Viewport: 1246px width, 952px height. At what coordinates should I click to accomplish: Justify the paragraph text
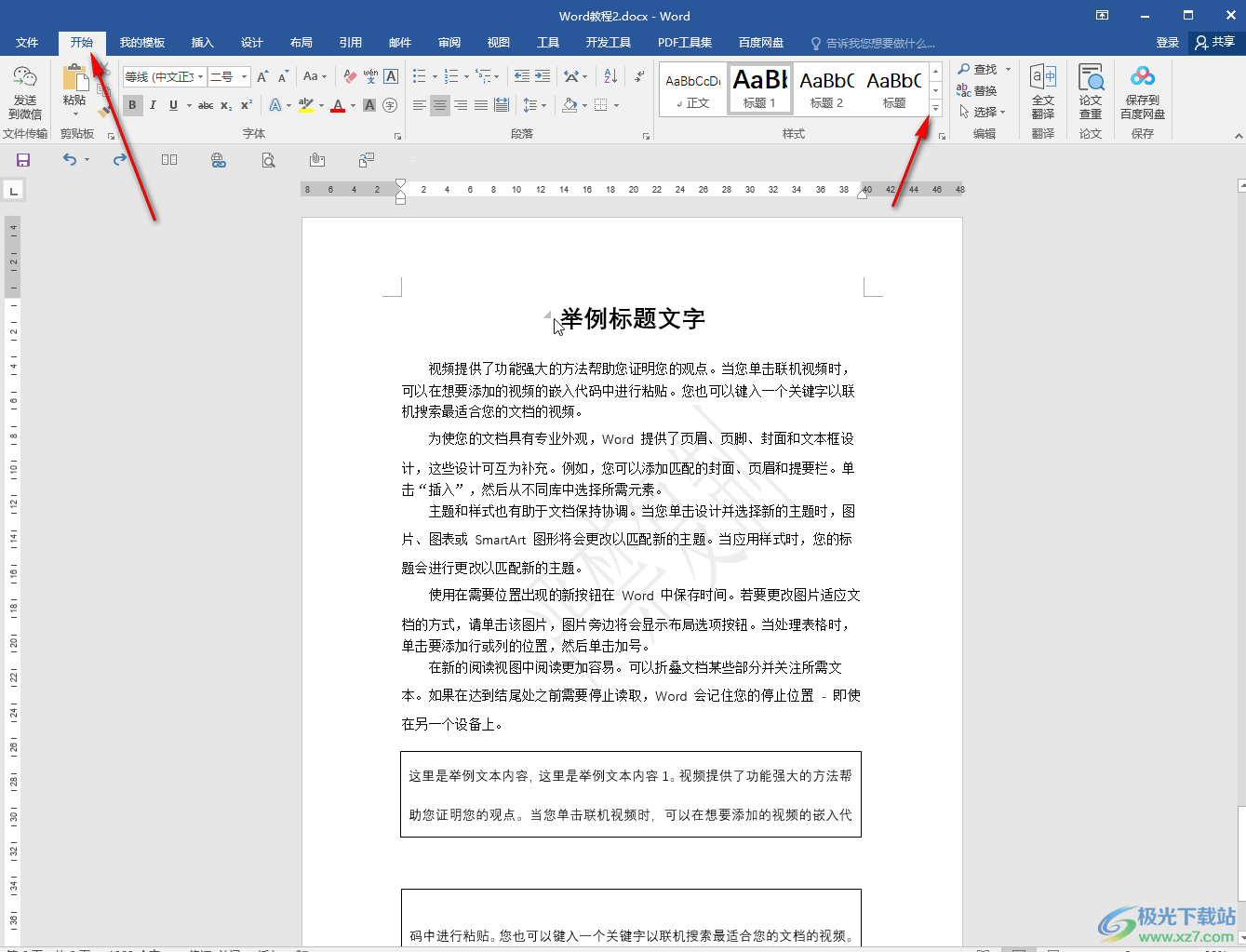[481, 105]
